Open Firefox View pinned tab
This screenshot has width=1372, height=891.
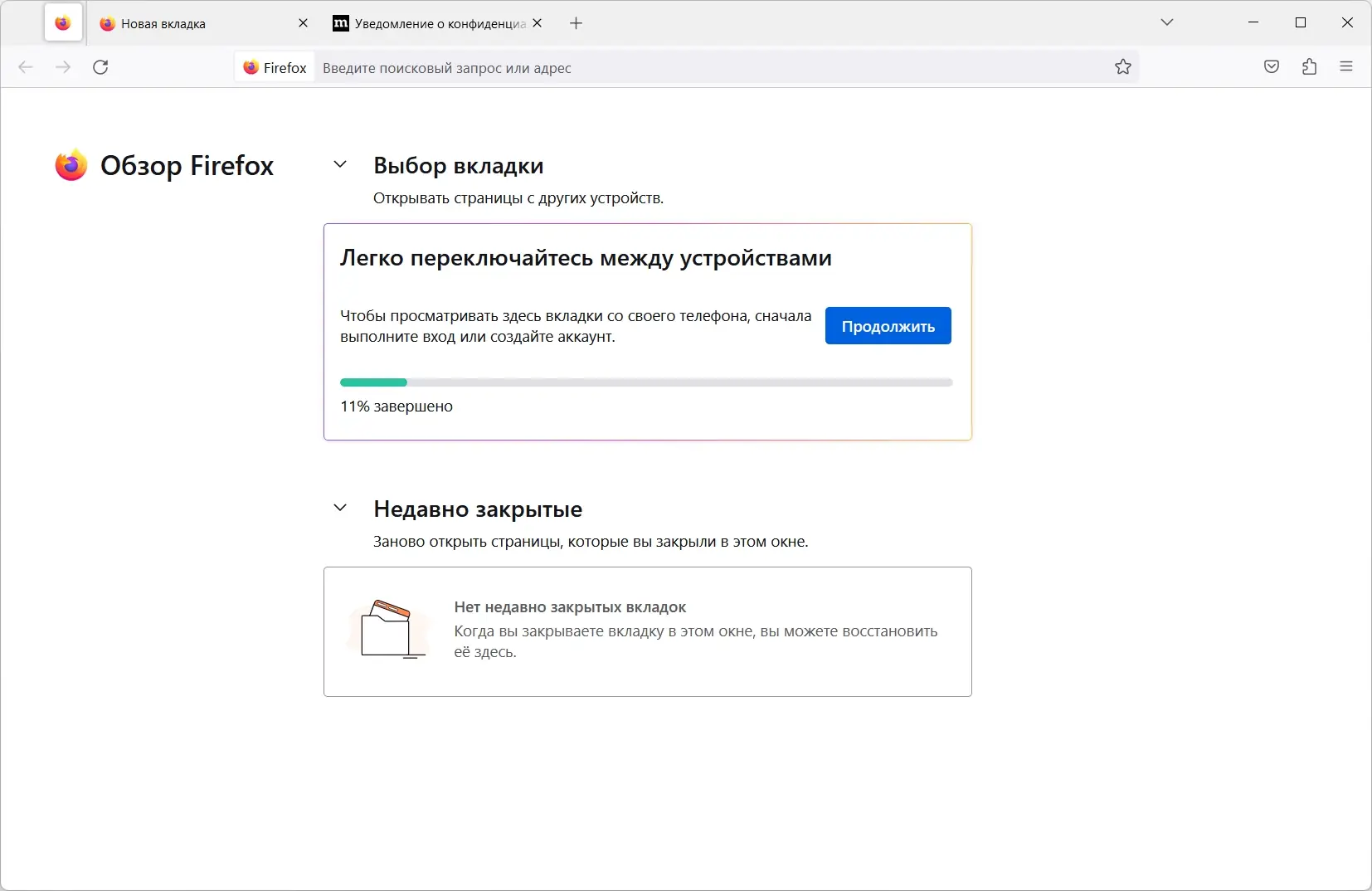tap(63, 23)
